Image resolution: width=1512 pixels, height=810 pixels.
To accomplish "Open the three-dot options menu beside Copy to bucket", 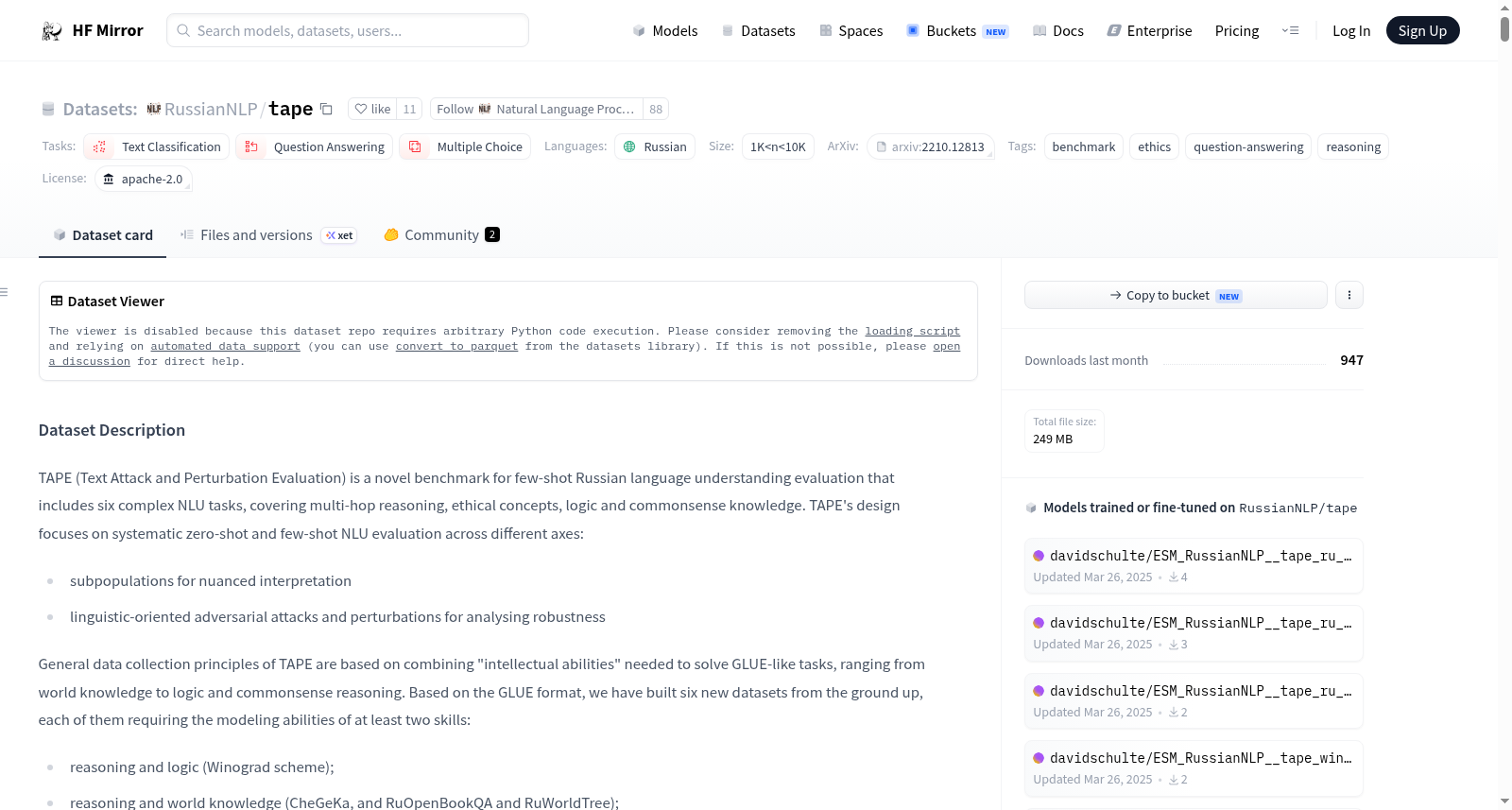I will [x=1349, y=295].
